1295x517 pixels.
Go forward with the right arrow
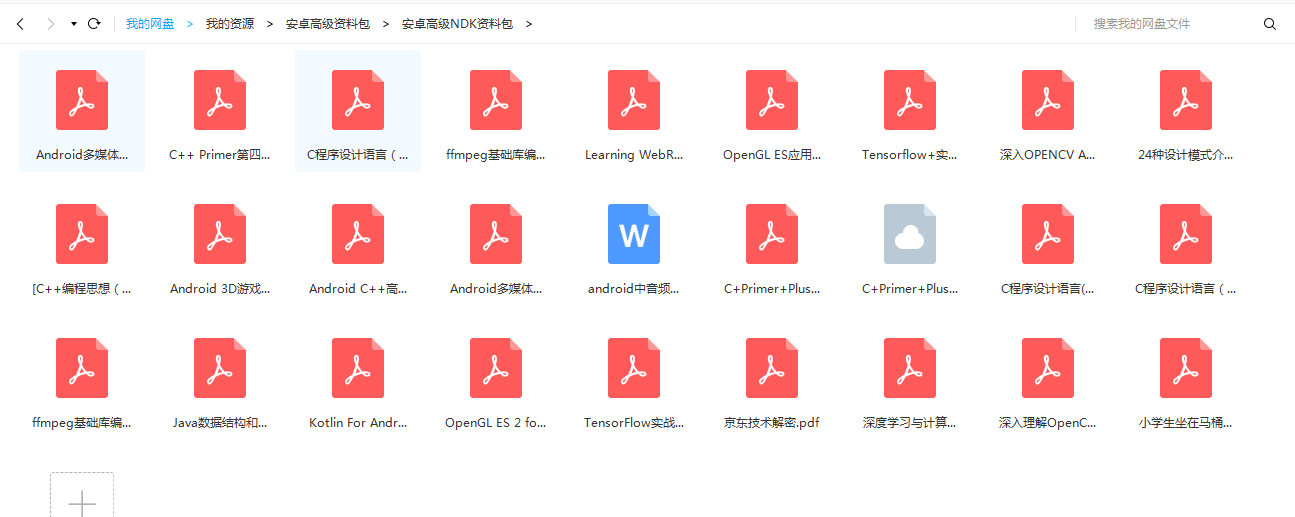pos(50,24)
